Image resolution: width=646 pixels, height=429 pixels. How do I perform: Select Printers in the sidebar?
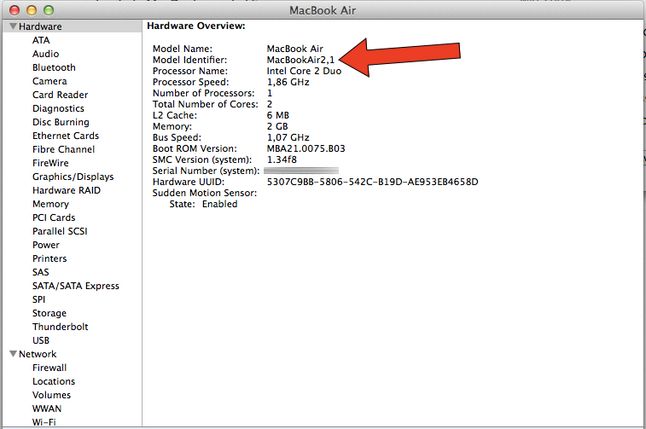pyautogui.click(x=49, y=258)
